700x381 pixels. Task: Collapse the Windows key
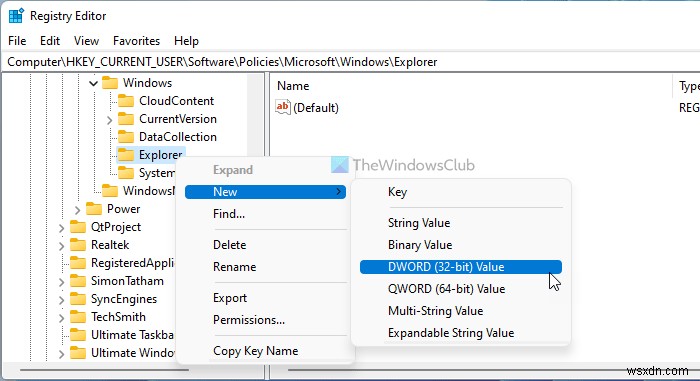click(x=93, y=83)
